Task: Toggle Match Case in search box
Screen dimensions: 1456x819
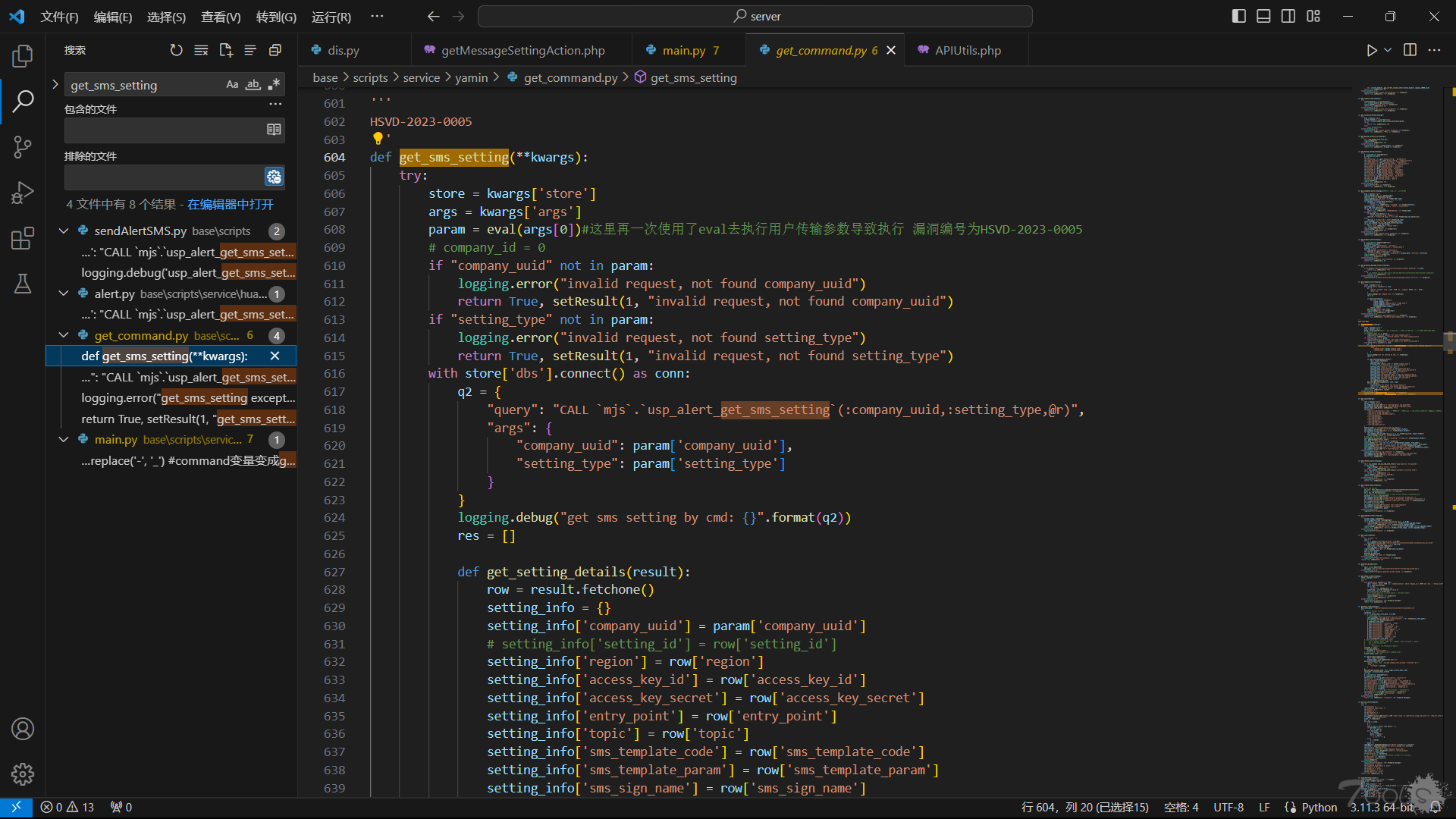Action: coord(232,84)
